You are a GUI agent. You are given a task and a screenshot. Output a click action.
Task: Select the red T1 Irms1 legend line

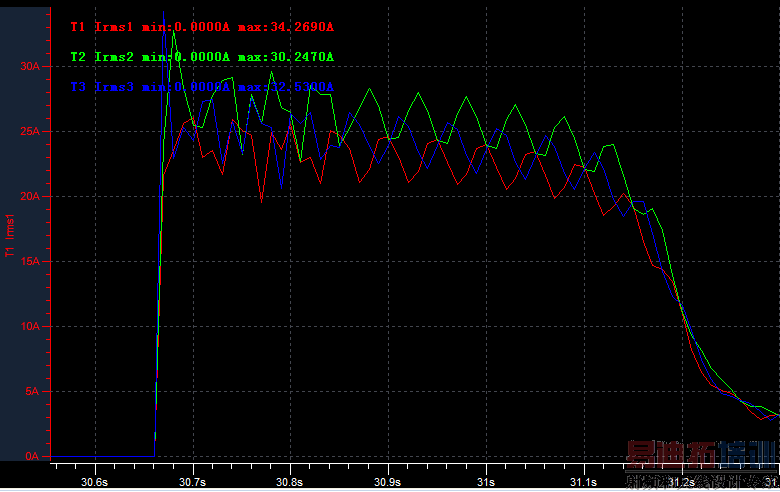(x=202, y=27)
